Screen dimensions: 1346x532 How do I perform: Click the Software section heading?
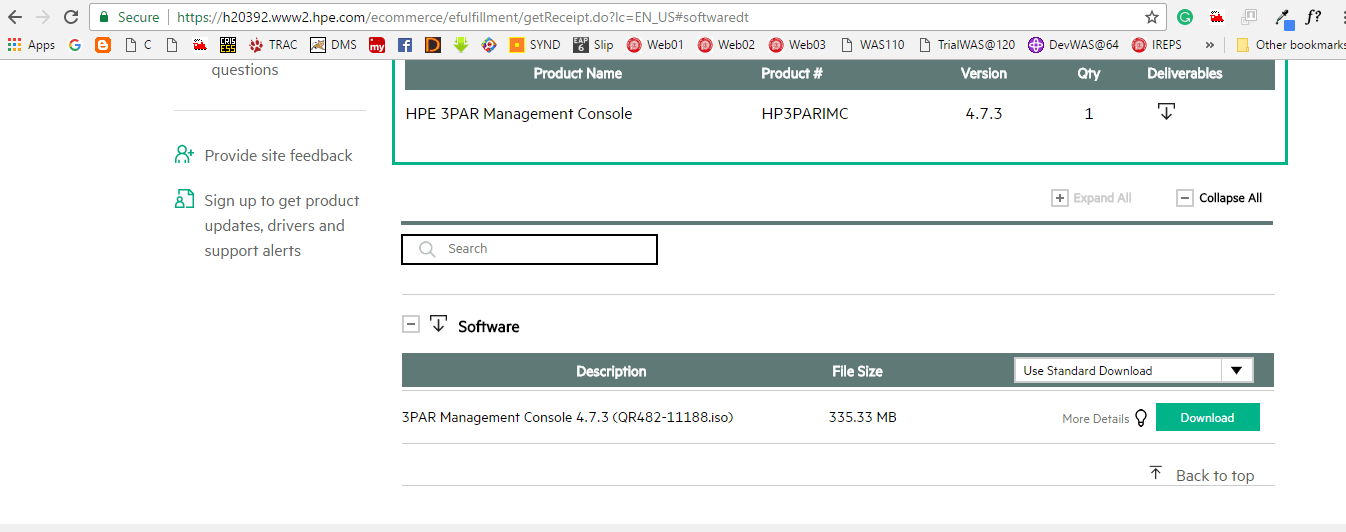[489, 326]
